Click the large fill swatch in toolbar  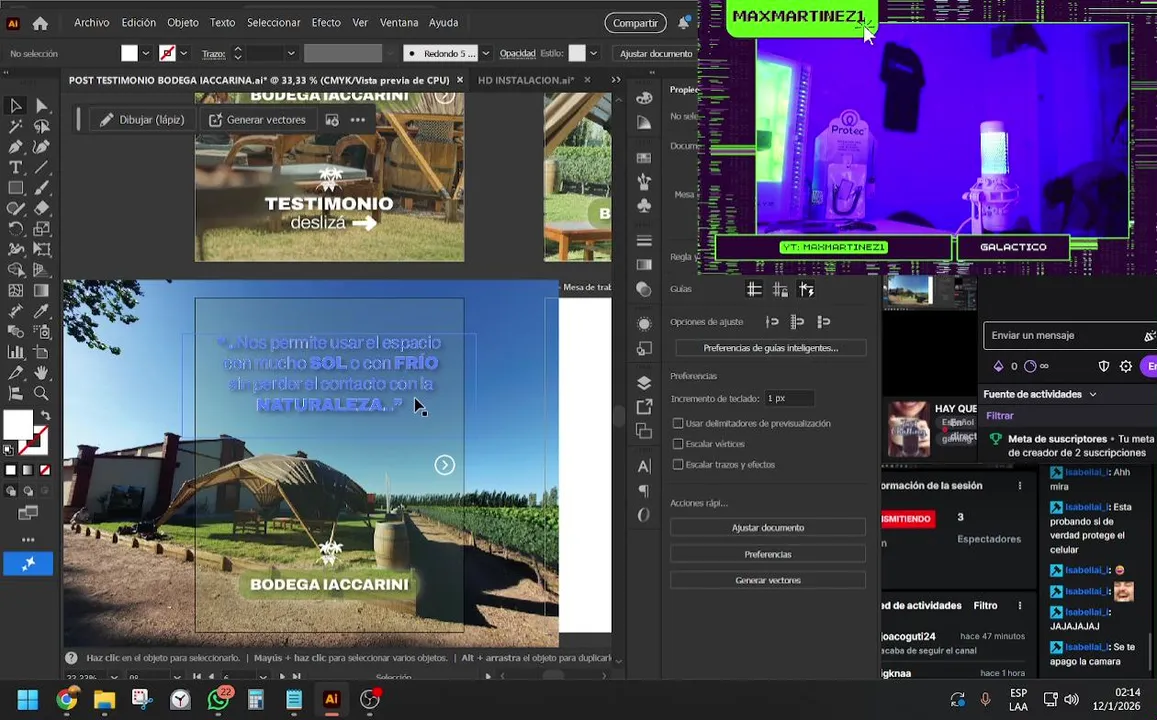[18, 425]
